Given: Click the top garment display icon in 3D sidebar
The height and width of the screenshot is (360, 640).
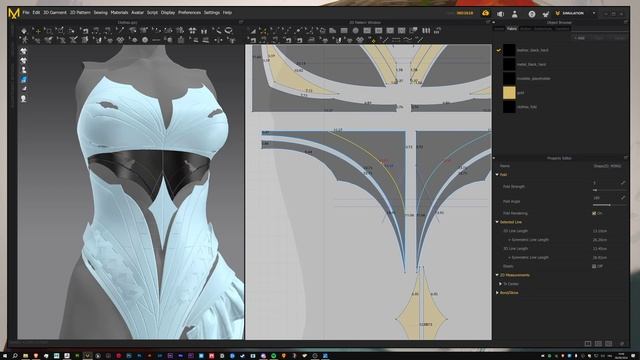Looking at the screenshot, I should click(x=24, y=51).
